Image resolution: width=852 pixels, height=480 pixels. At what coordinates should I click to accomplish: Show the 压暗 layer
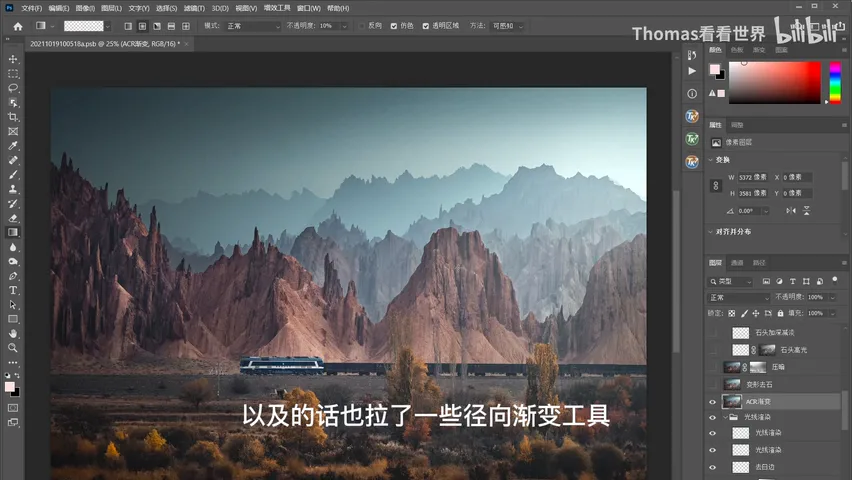tap(712, 367)
